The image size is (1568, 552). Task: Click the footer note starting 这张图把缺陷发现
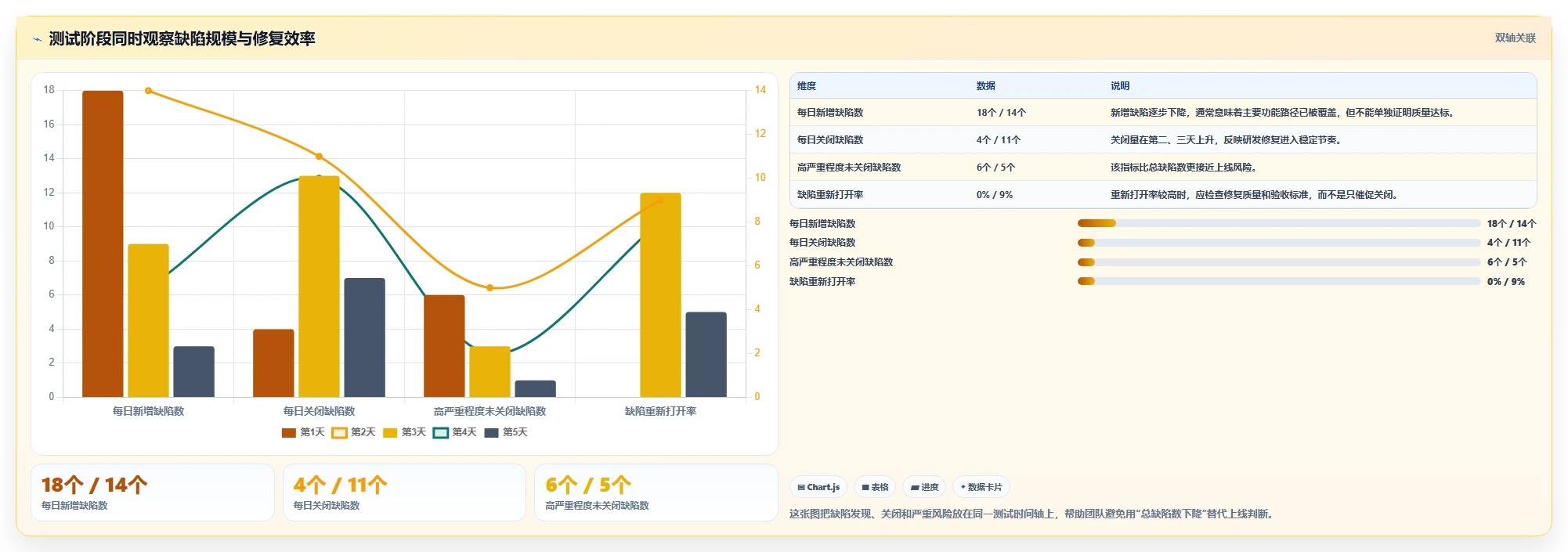click(x=1033, y=514)
